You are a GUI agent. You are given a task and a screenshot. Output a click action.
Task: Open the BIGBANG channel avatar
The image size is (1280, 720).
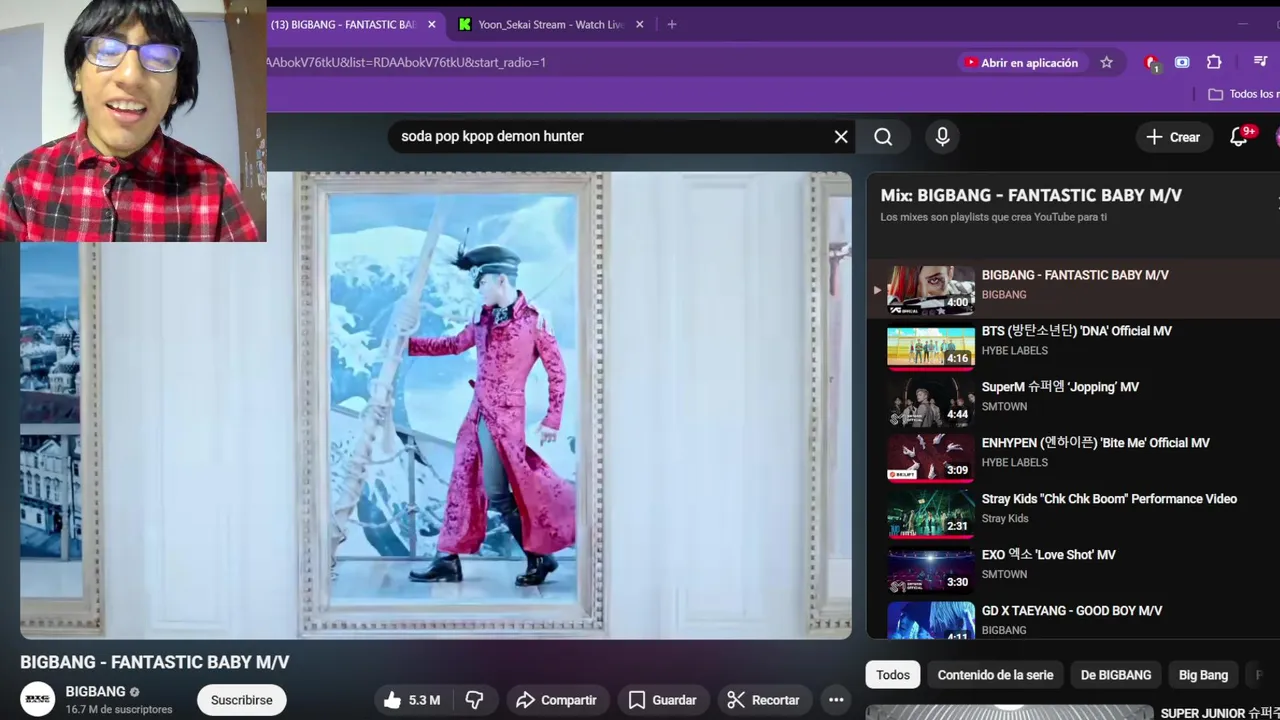(x=38, y=699)
